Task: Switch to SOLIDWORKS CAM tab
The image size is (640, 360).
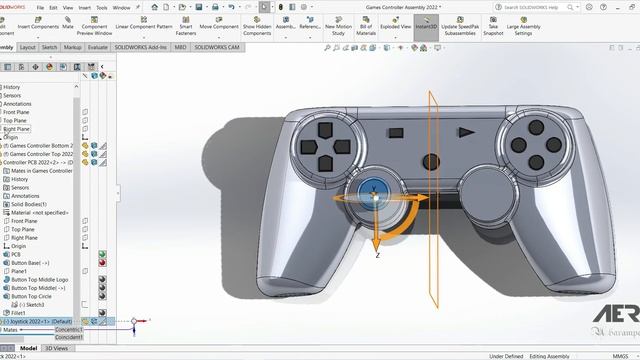Action: 217,47
